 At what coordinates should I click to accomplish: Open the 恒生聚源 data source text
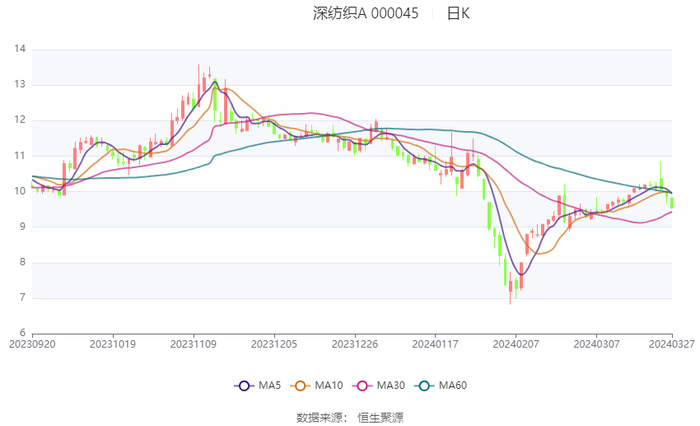coord(381,417)
